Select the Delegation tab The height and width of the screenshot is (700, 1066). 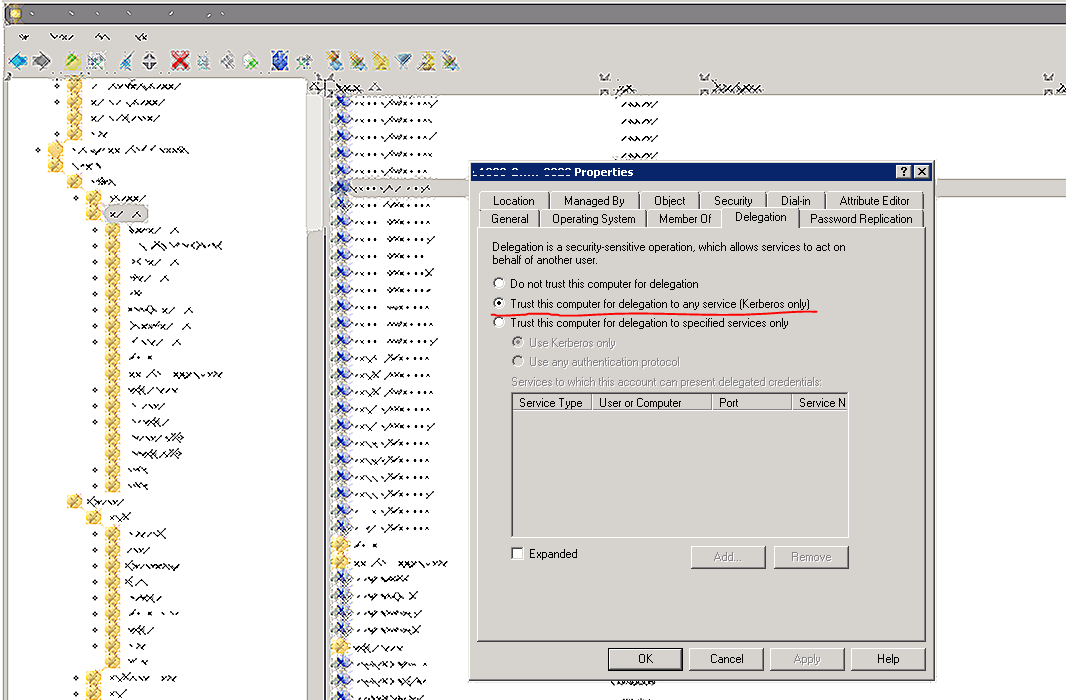tap(760, 217)
